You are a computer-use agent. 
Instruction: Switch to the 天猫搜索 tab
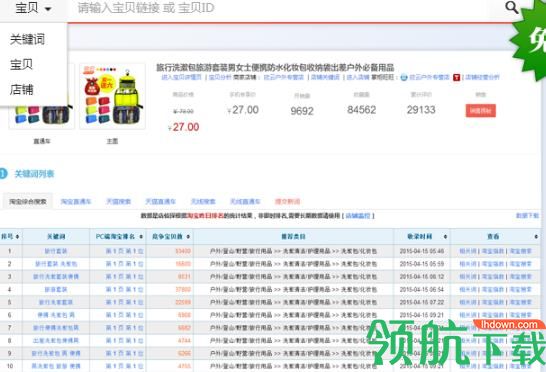pos(118,201)
